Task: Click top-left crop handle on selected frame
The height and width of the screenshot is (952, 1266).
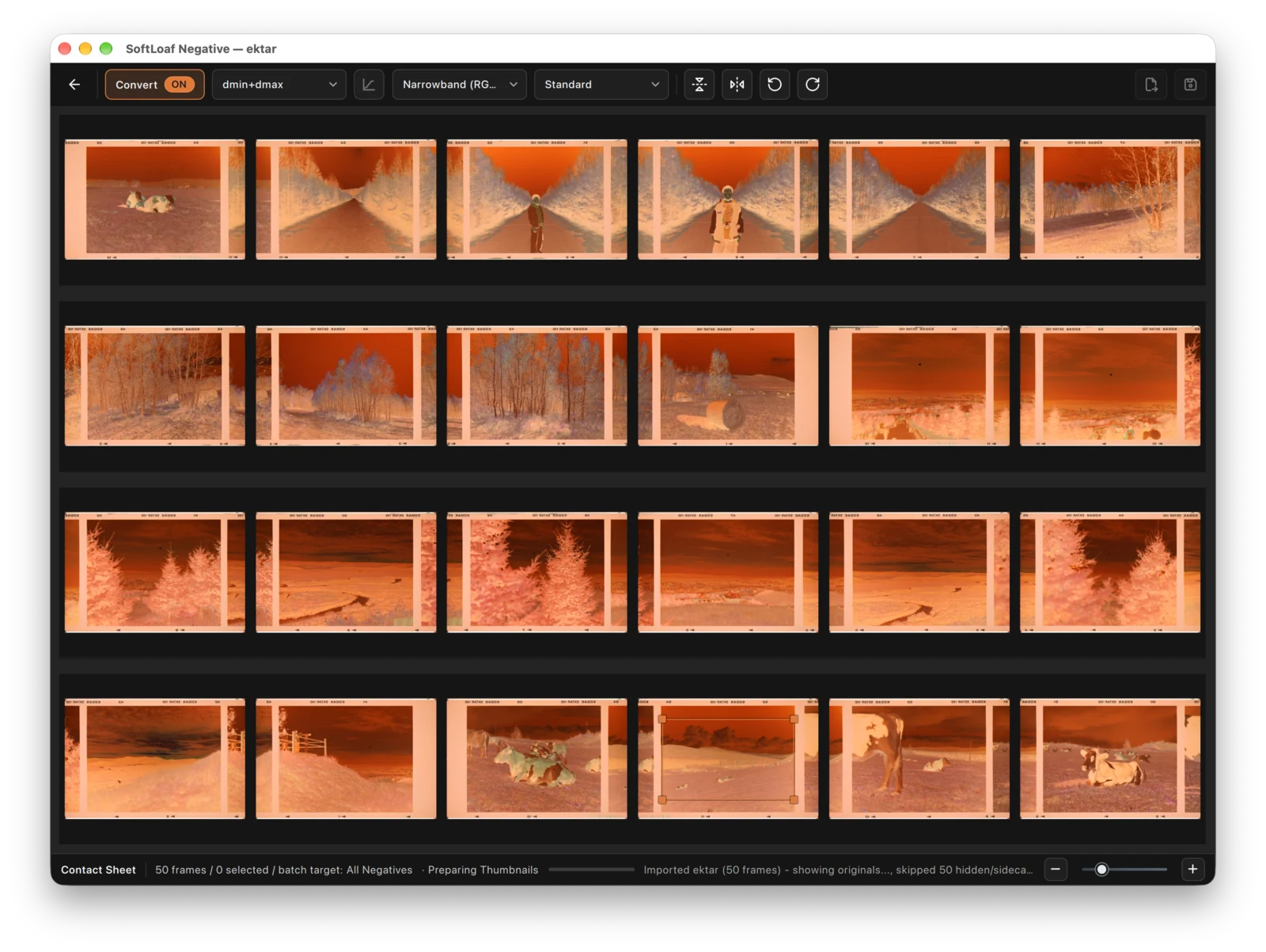Action: pyautogui.click(x=662, y=719)
